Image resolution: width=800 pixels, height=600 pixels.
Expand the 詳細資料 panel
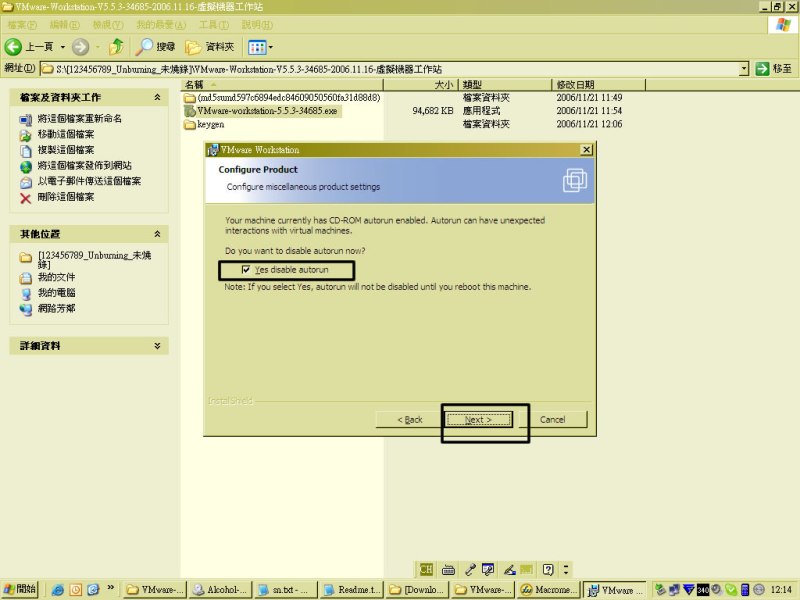click(157, 345)
